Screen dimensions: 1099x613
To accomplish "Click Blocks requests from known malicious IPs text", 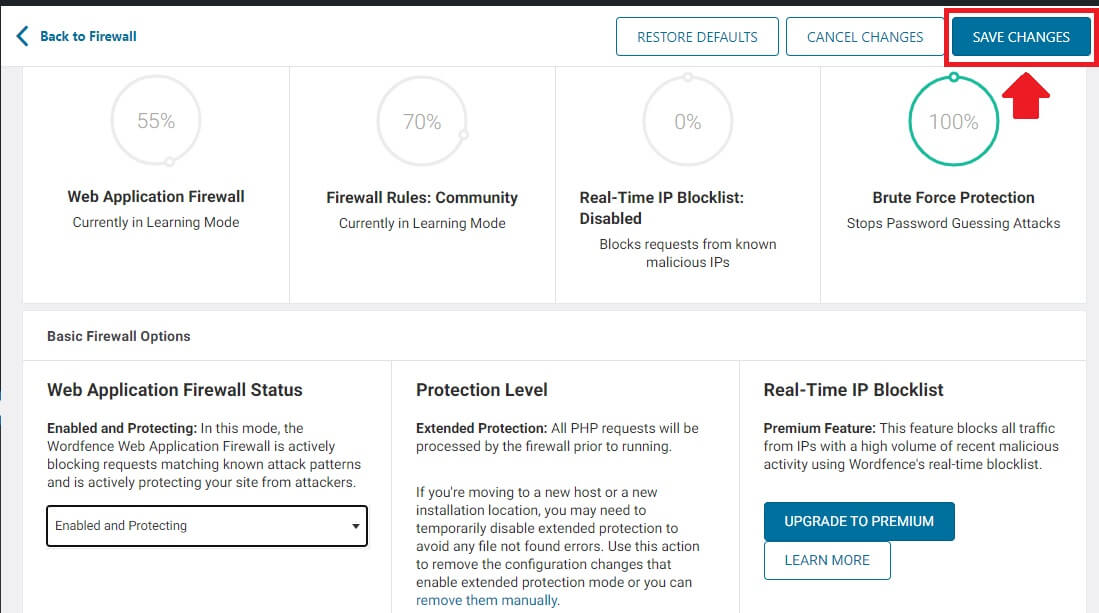I will click(688, 253).
